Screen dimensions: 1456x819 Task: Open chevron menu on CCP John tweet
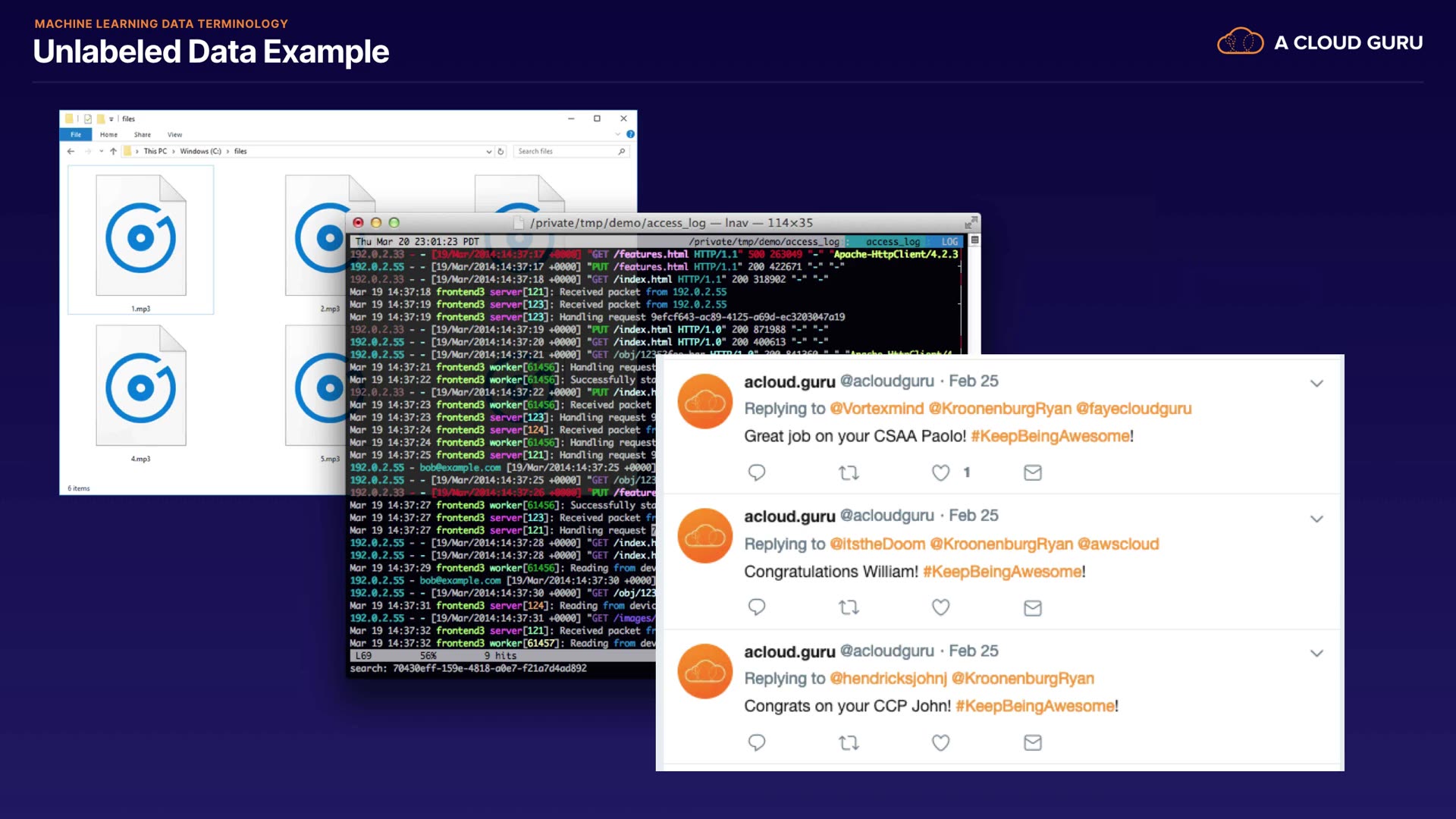pyautogui.click(x=1316, y=653)
